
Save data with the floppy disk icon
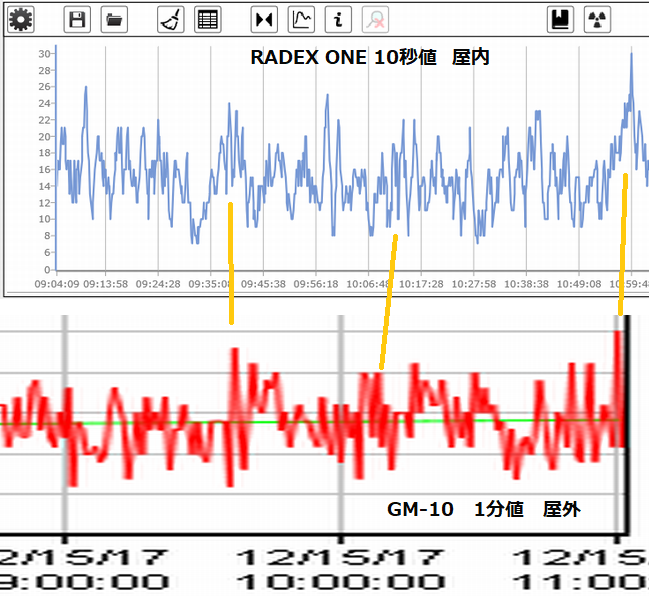[77, 19]
